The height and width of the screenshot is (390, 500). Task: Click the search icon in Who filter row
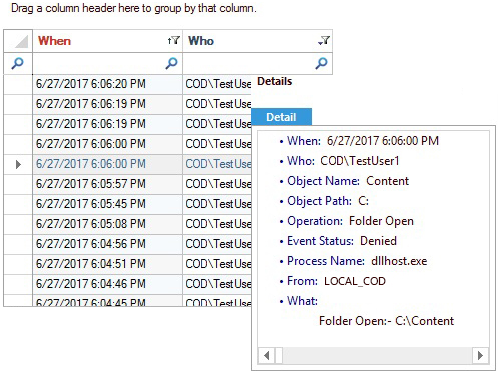coord(321,63)
